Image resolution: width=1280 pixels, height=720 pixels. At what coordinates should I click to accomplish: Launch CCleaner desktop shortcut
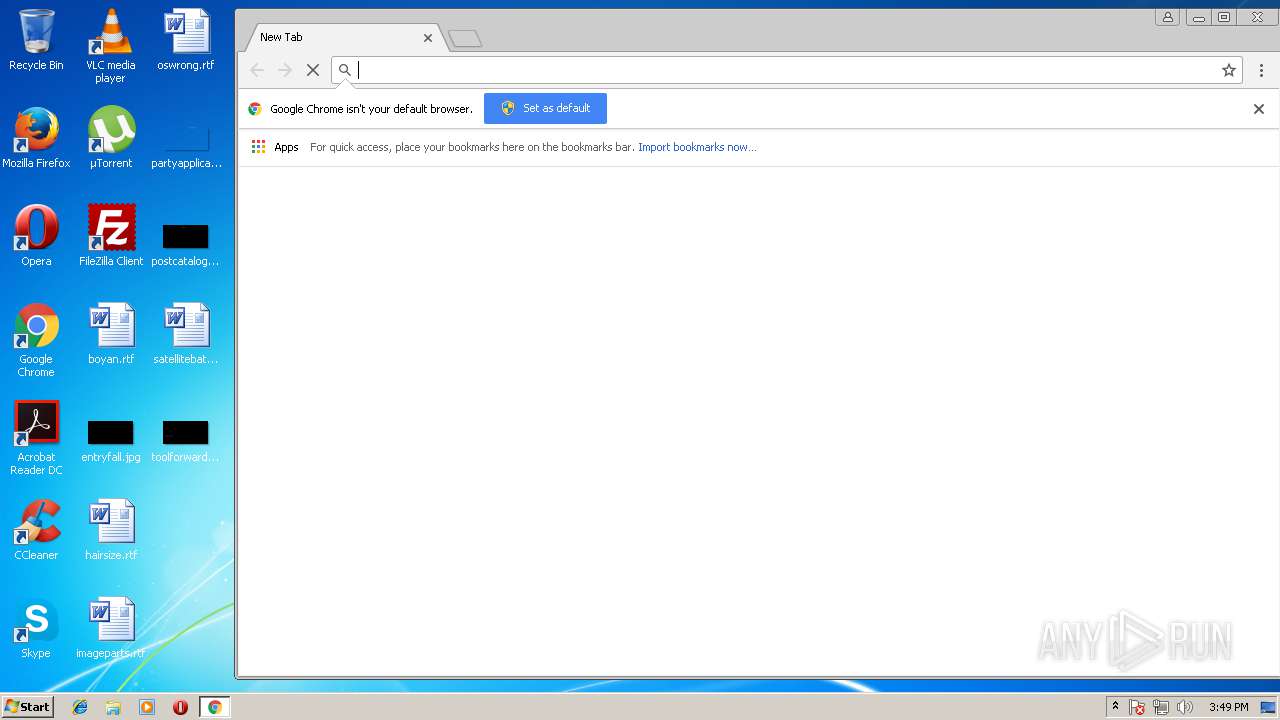click(x=36, y=530)
